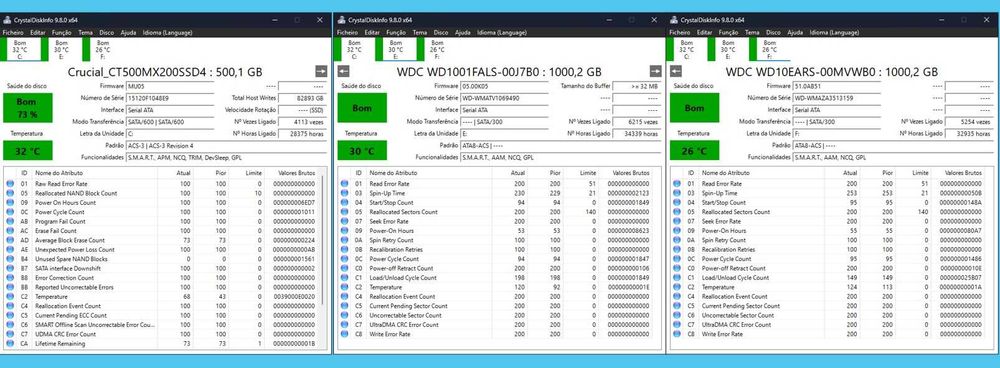Open Editar menu in Crucial window

click(38, 33)
